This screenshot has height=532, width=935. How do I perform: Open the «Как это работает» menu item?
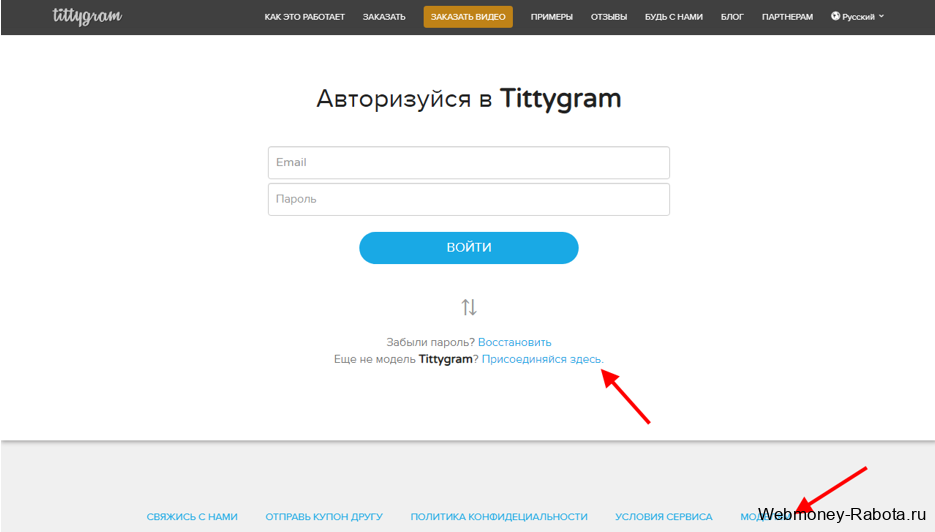(x=304, y=17)
